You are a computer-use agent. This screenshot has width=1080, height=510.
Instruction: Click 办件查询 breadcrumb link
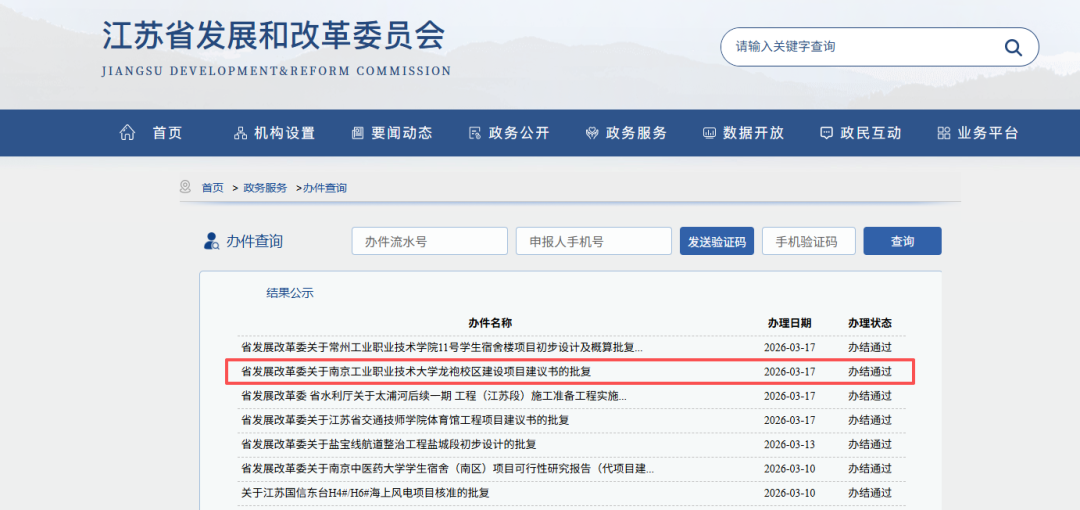(x=324, y=187)
